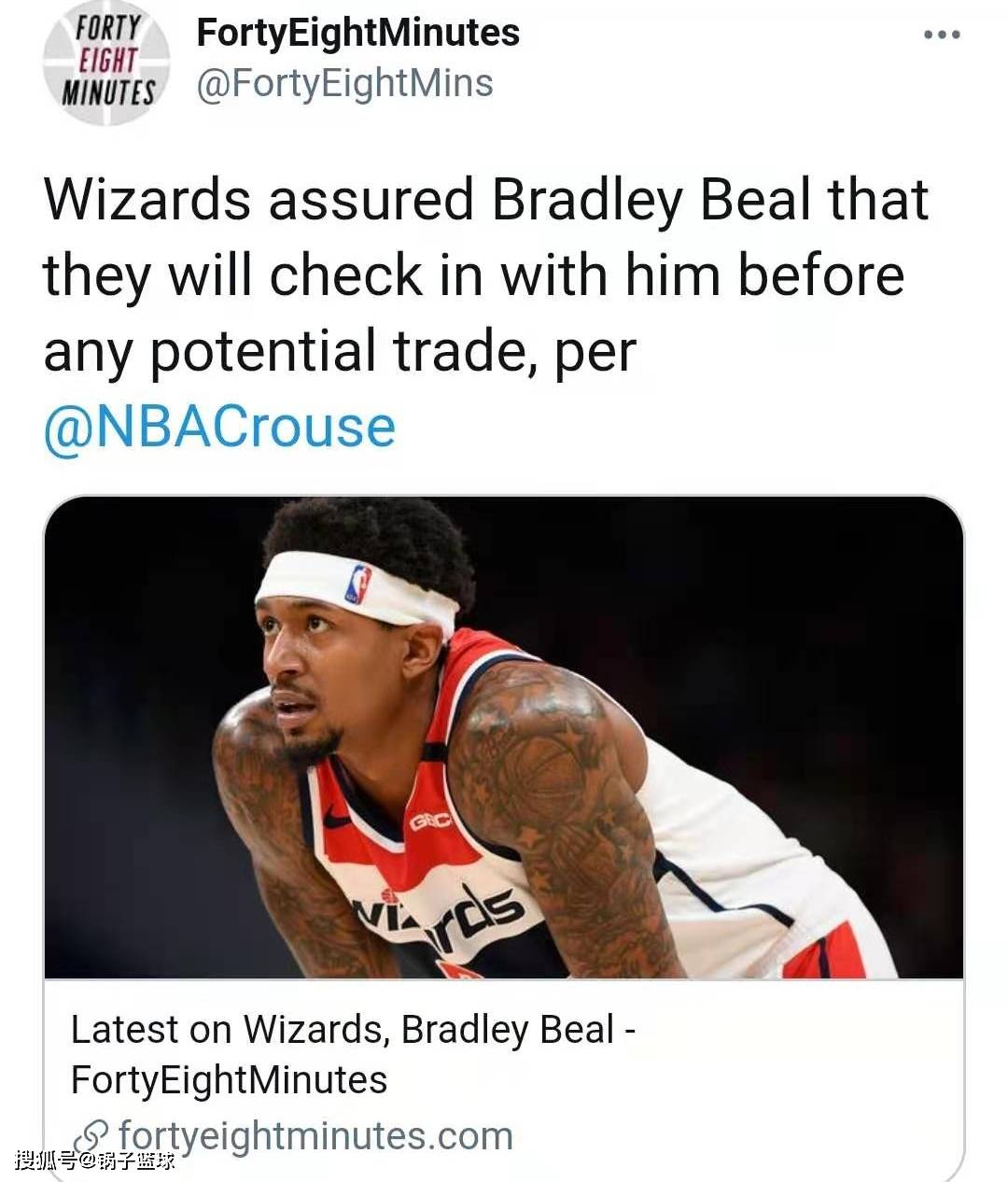Open the three-dot more options menu
This screenshot has height=1182, width=1008.
(x=942, y=35)
